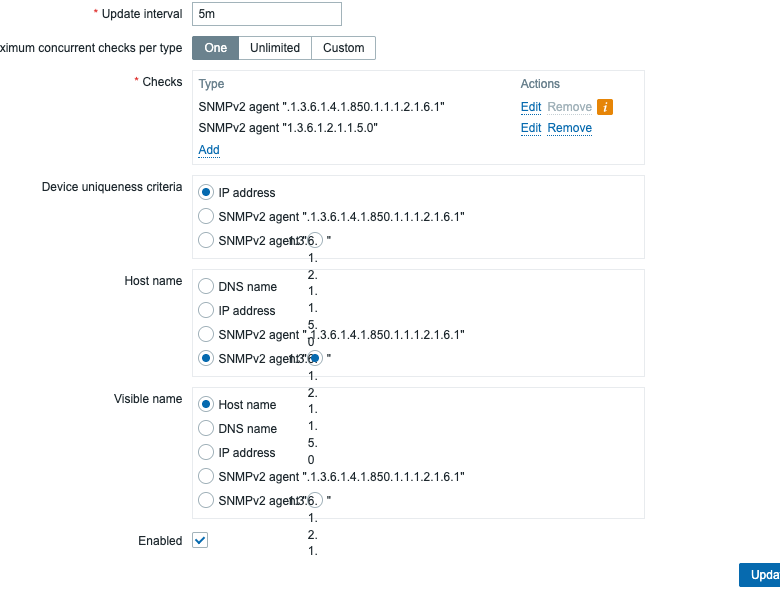Select One concurrent checks option
Screen dimensions: 780x589
(x=215, y=48)
